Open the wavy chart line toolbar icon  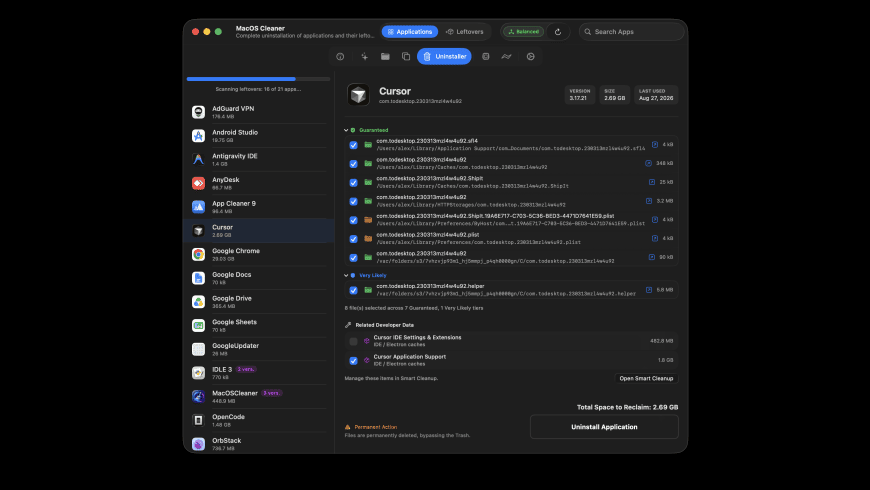coord(507,57)
